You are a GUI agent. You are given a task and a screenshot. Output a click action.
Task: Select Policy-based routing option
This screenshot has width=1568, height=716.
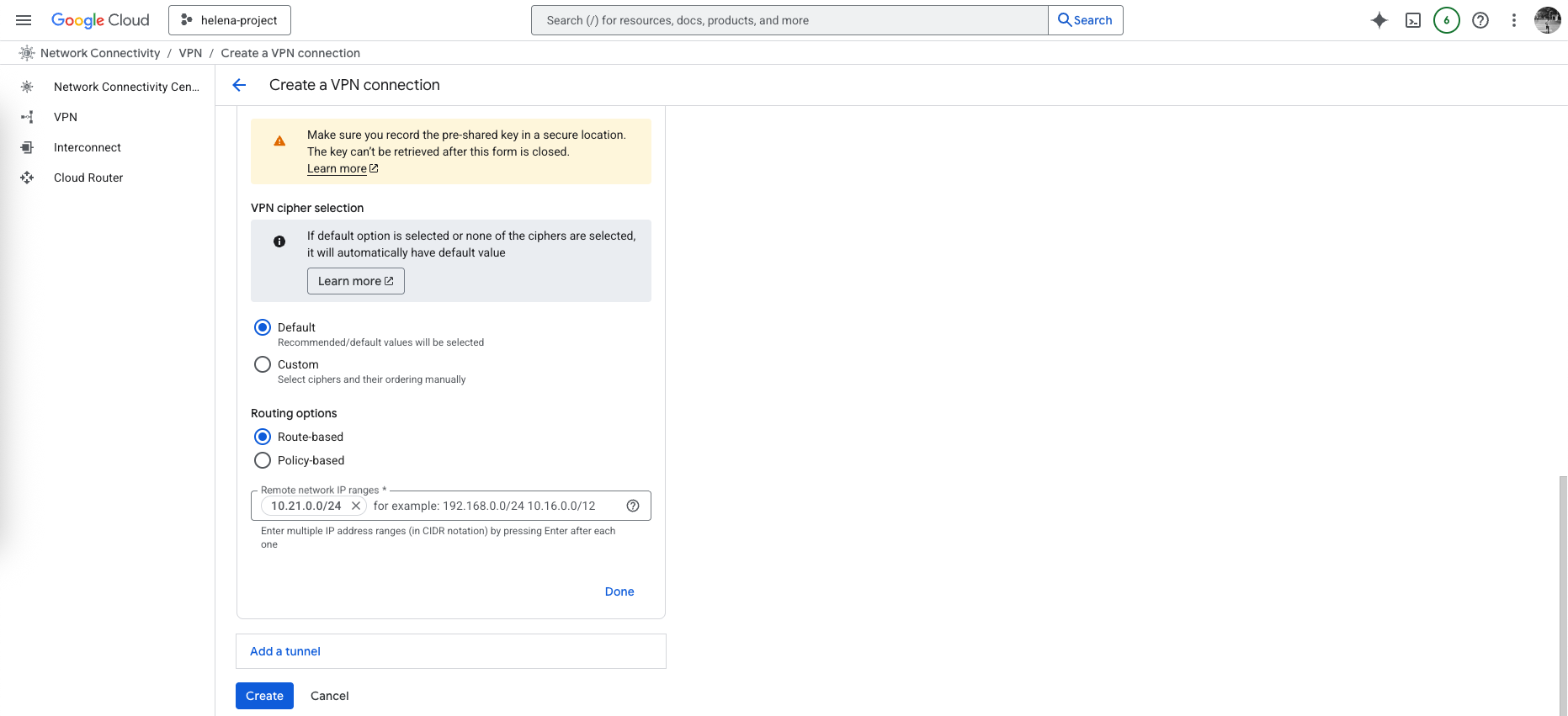tap(263, 460)
